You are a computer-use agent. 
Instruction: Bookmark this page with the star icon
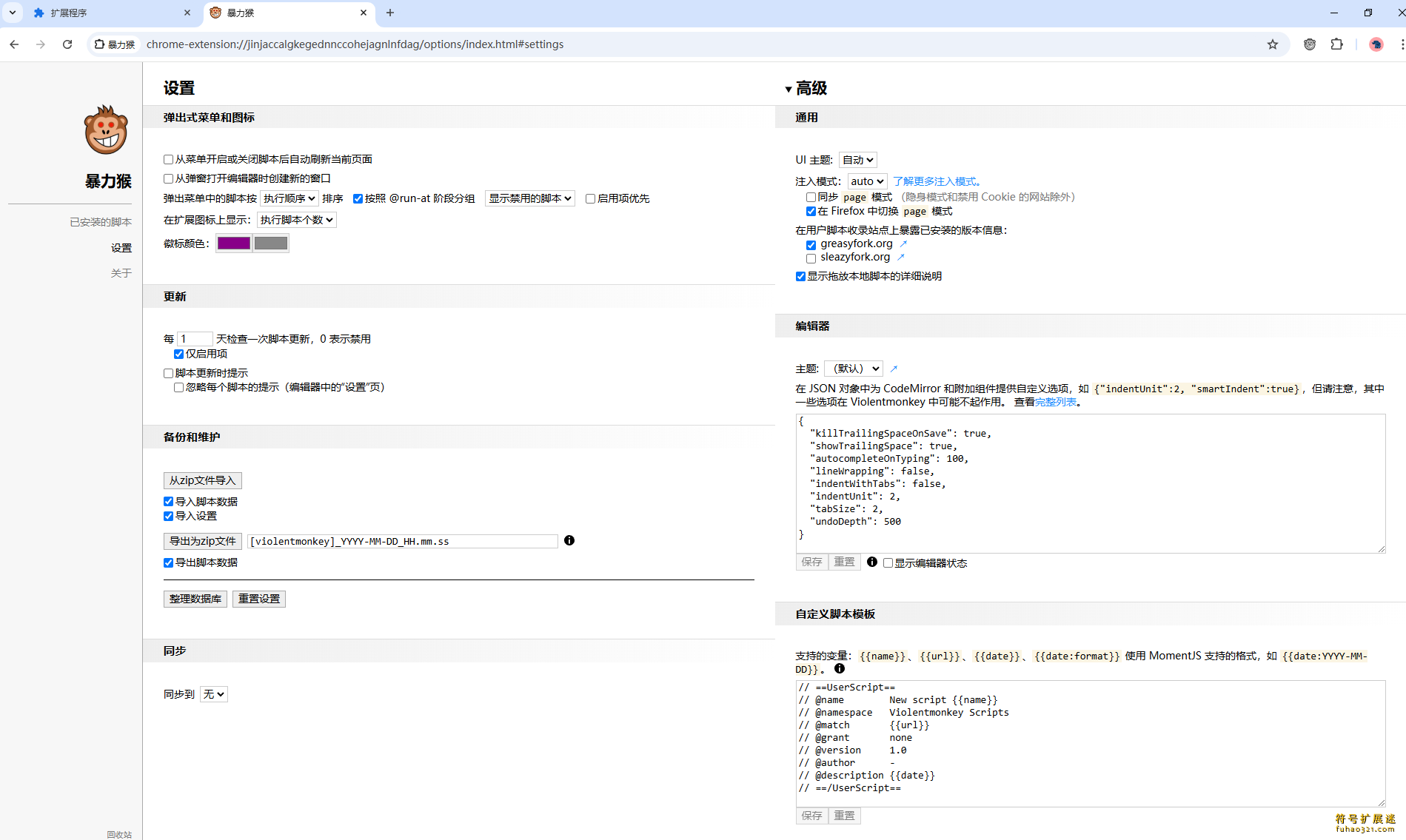pyautogui.click(x=1273, y=44)
